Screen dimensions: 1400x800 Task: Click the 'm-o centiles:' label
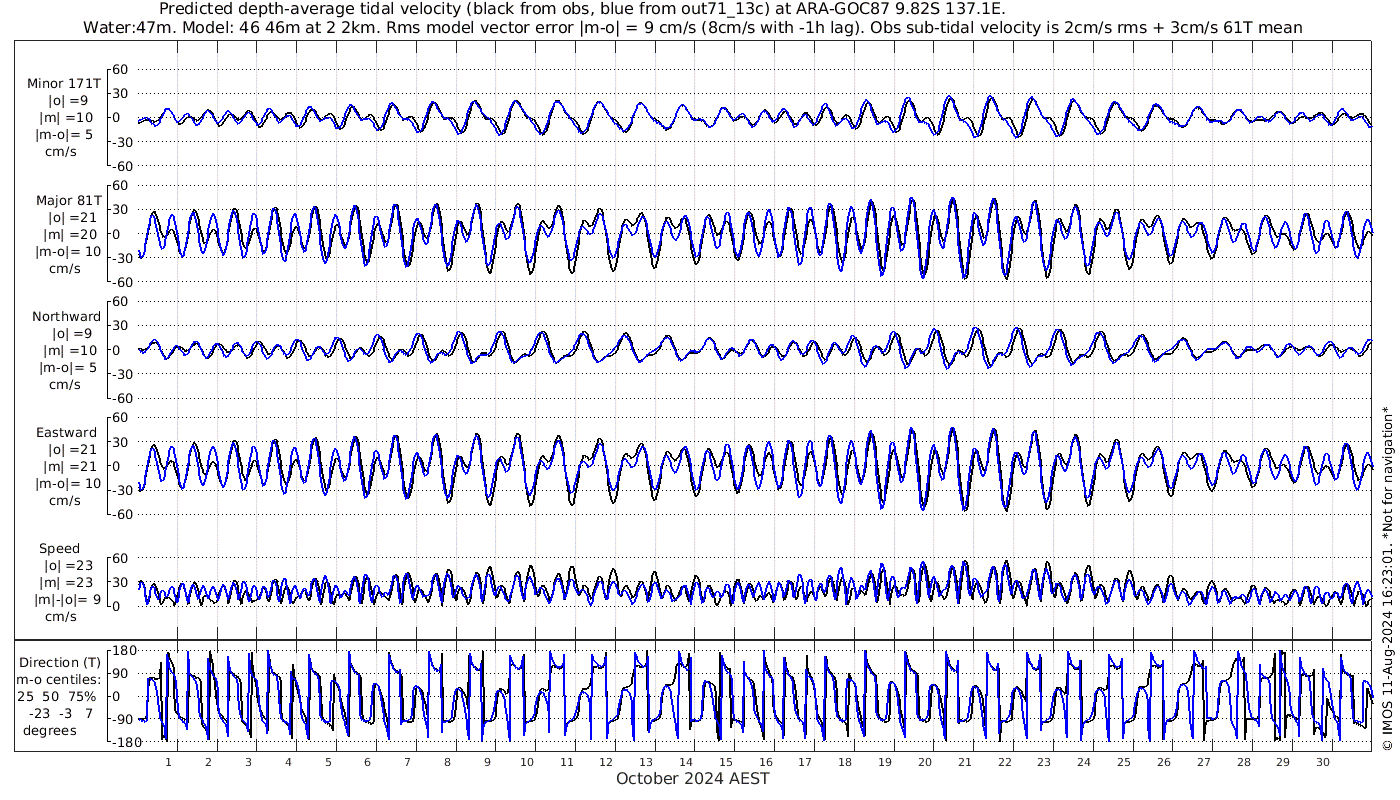(x=60, y=680)
